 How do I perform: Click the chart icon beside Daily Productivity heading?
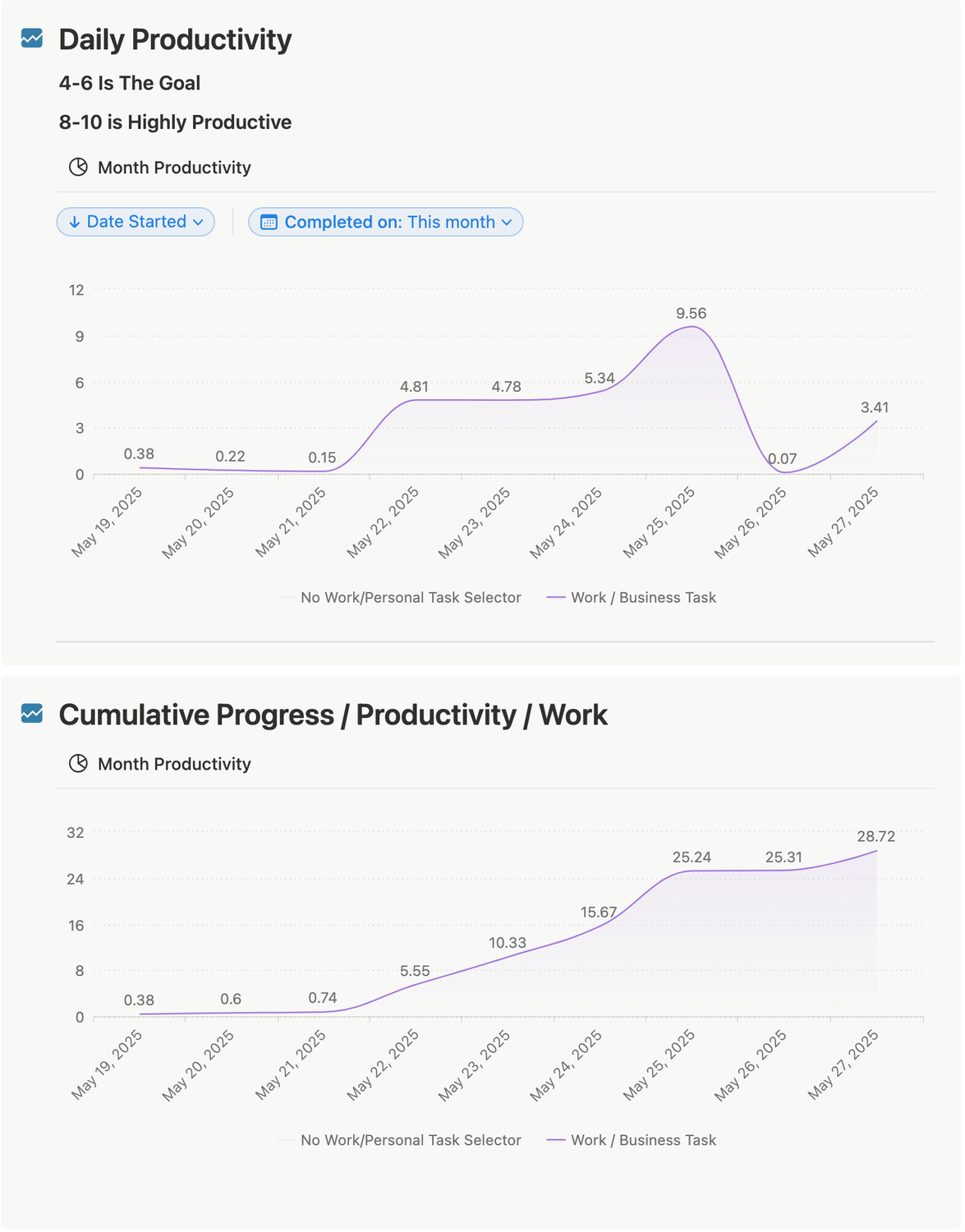click(x=32, y=39)
